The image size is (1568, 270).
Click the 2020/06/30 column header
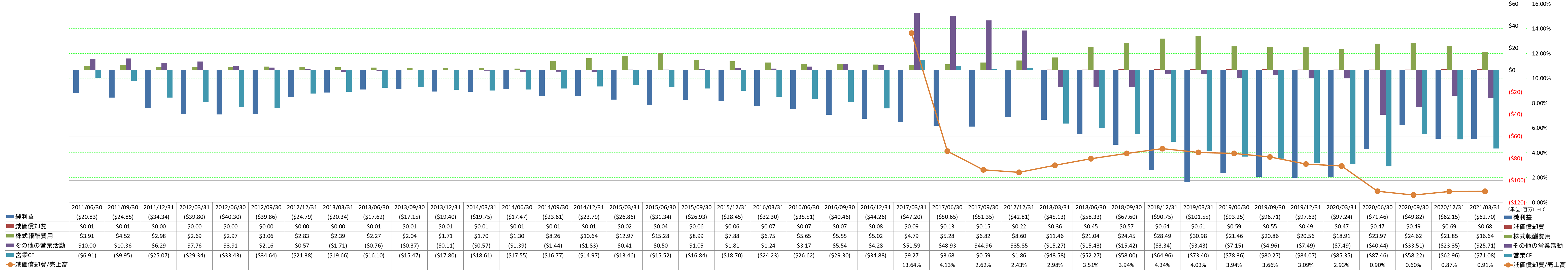tap(1377, 207)
